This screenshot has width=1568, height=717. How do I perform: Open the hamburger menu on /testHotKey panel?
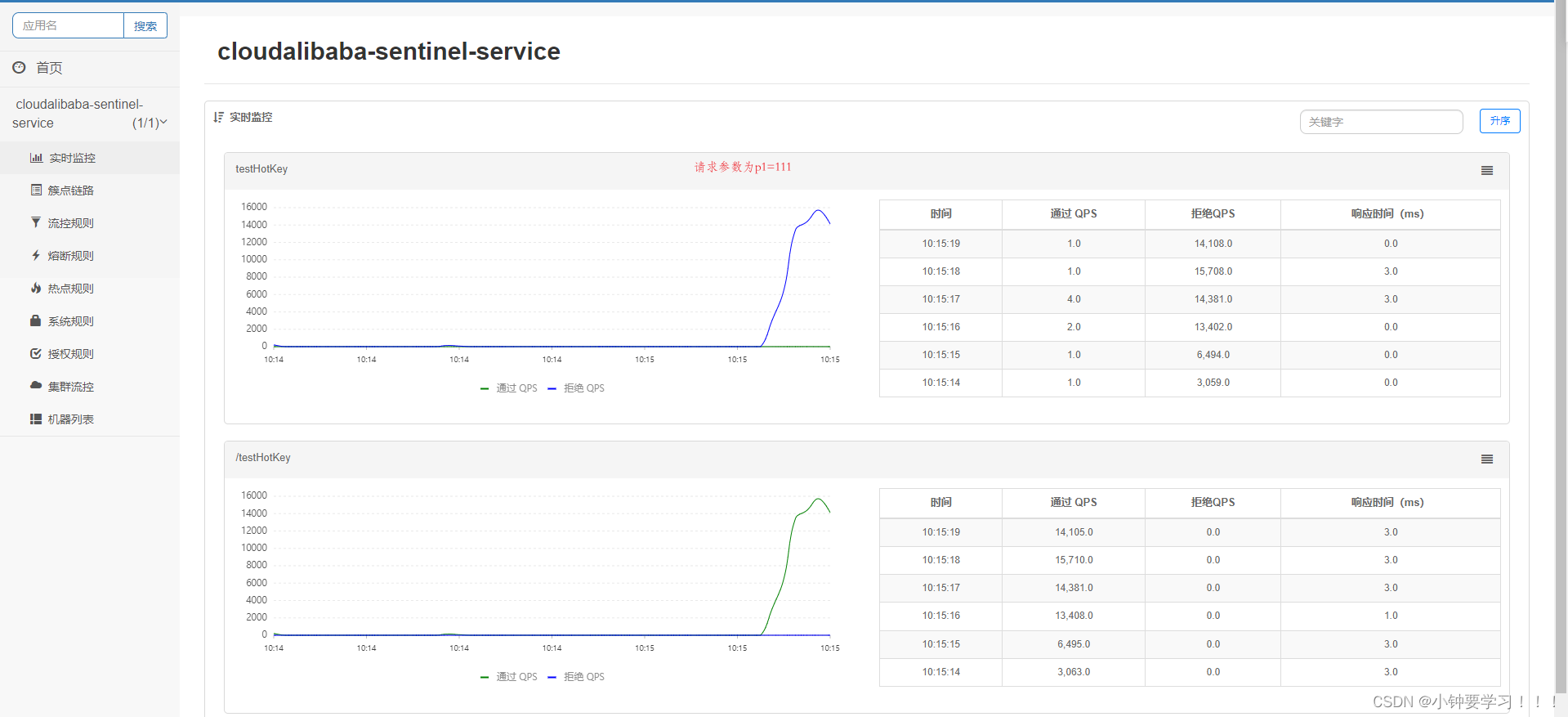pyautogui.click(x=1487, y=459)
